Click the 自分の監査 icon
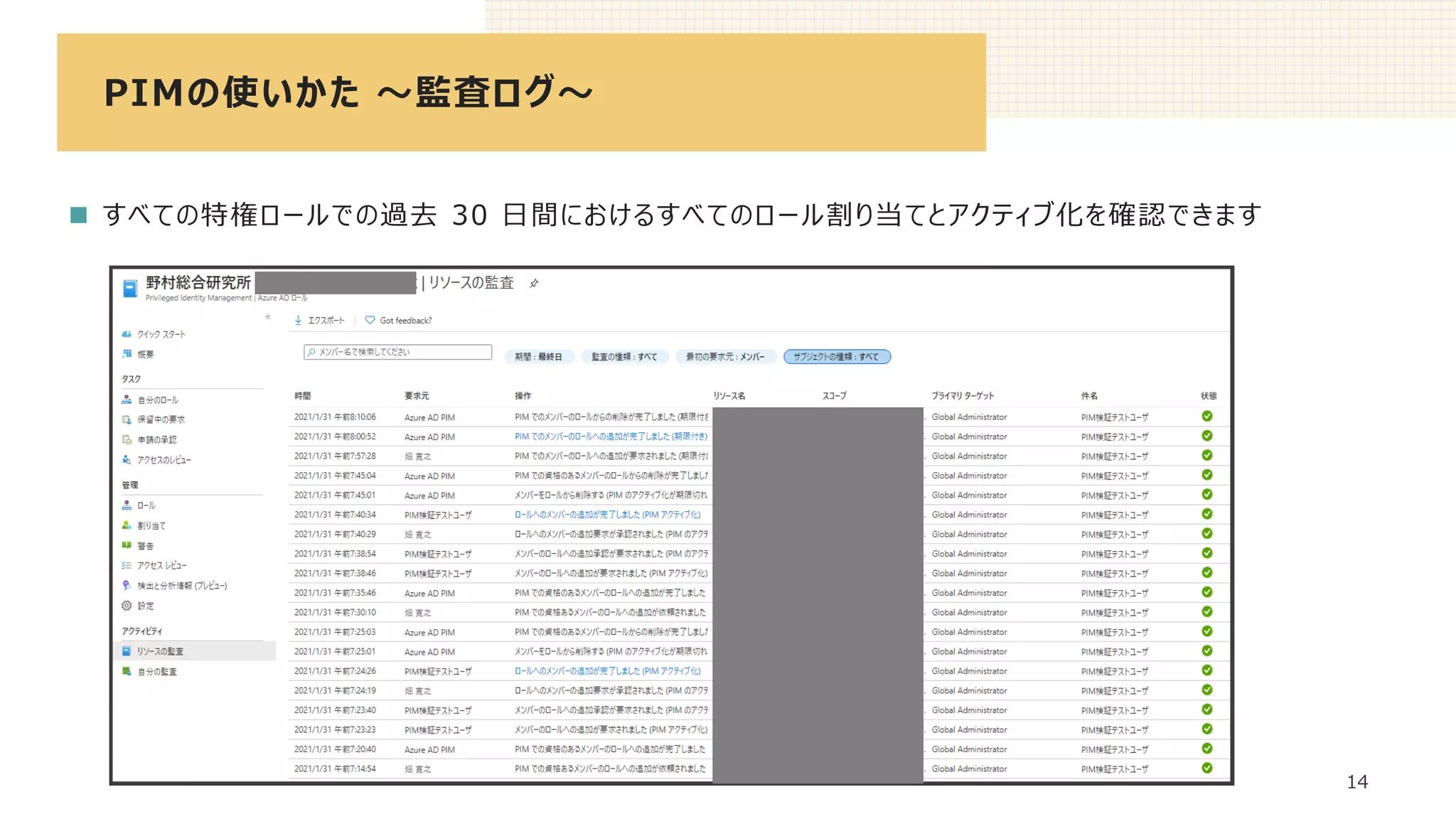Viewport: 1456px width, 819px height. pos(127,671)
